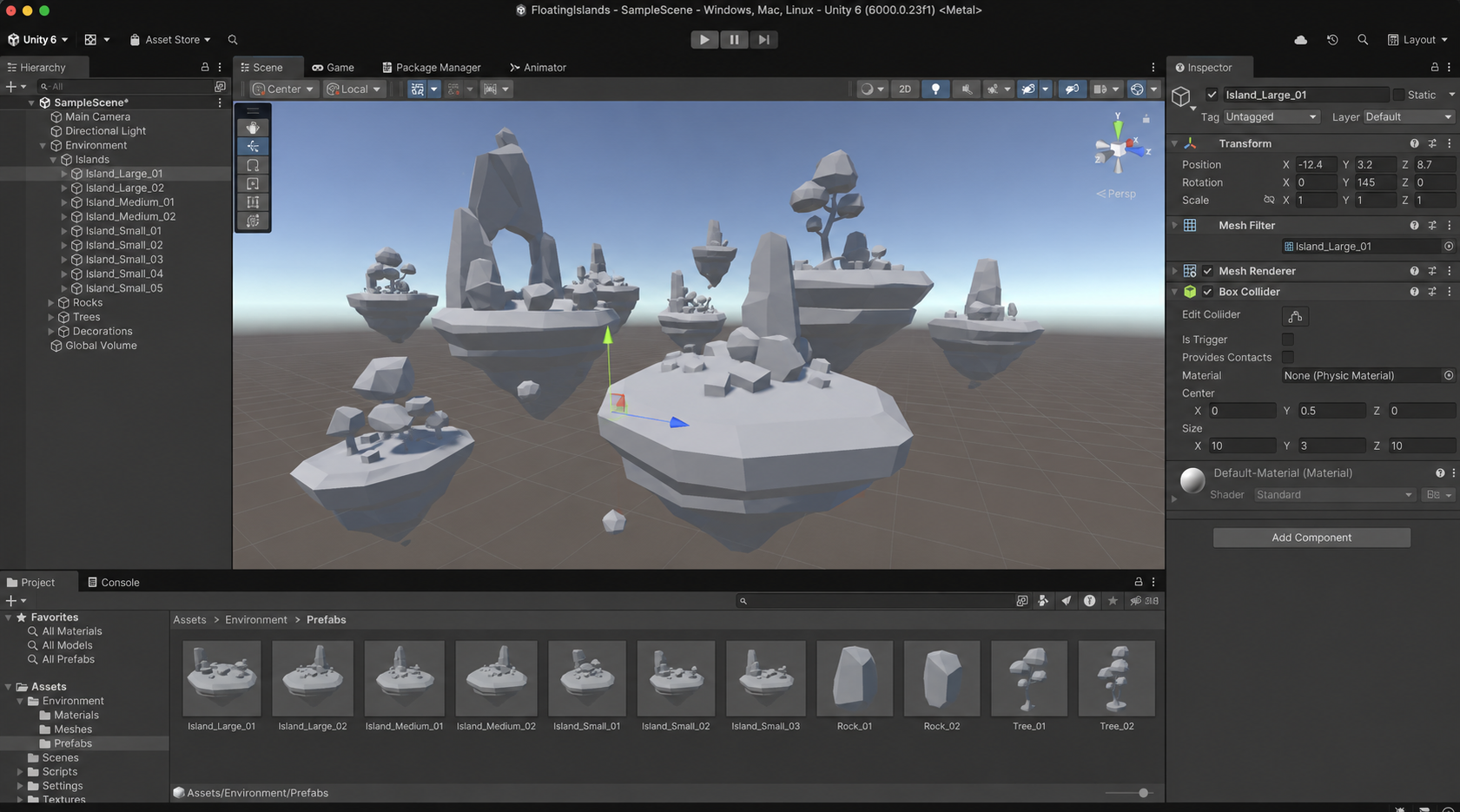
Task: Collapse the Transform component foldout
Action: tap(1175, 143)
